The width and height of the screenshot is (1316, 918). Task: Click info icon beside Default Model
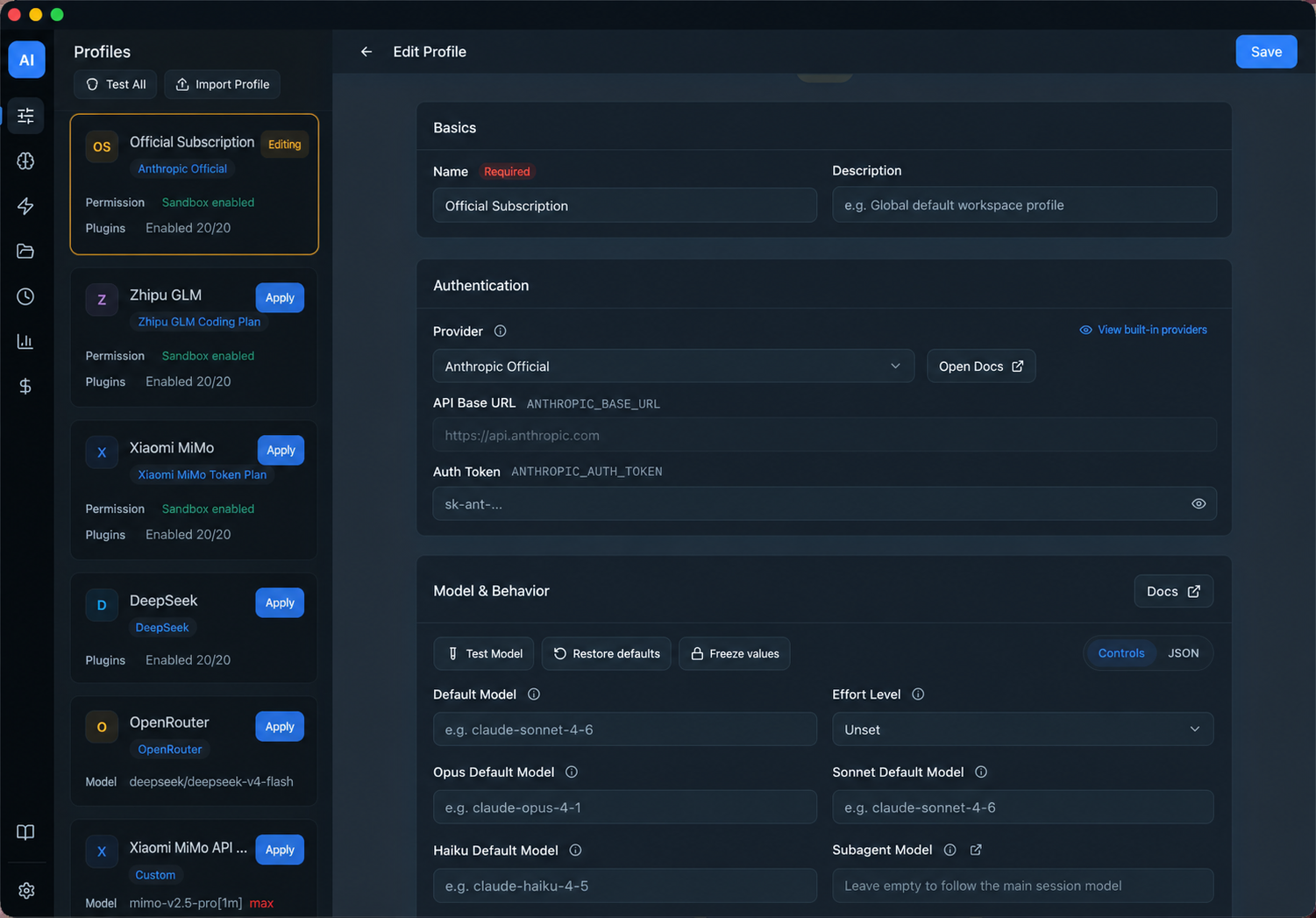(534, 694)
